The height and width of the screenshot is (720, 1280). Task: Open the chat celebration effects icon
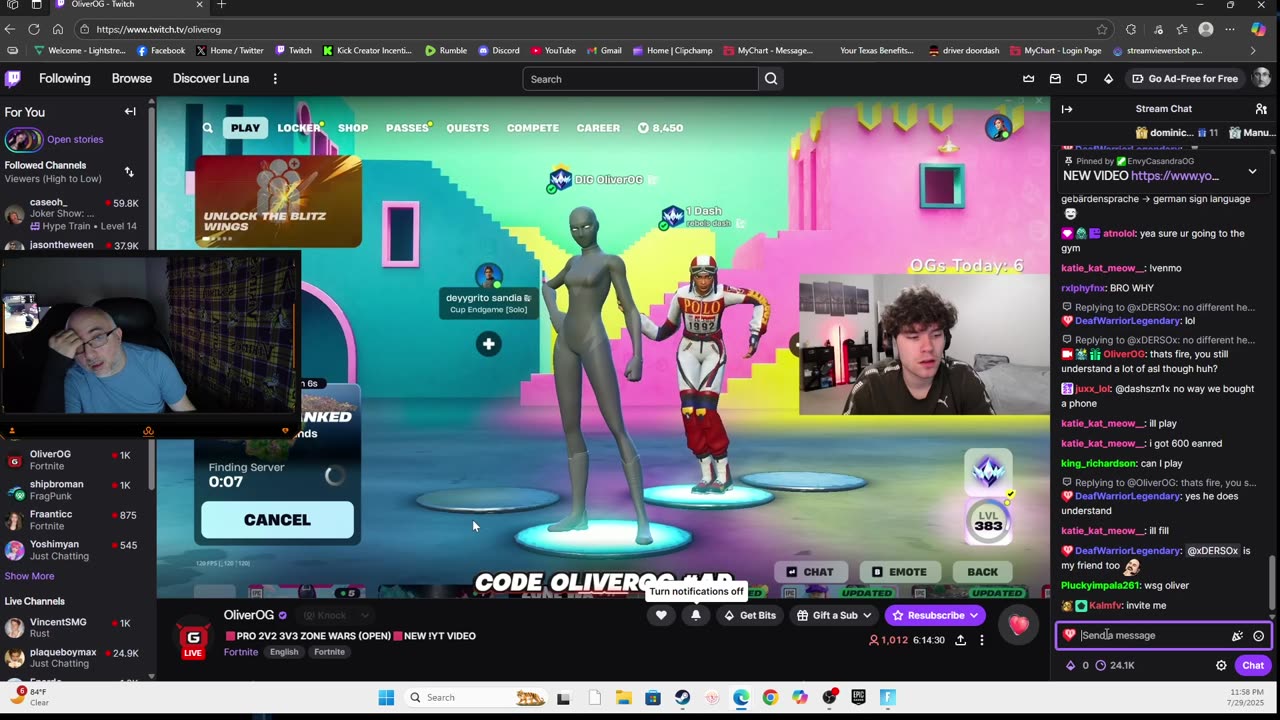click(1237, 636)
